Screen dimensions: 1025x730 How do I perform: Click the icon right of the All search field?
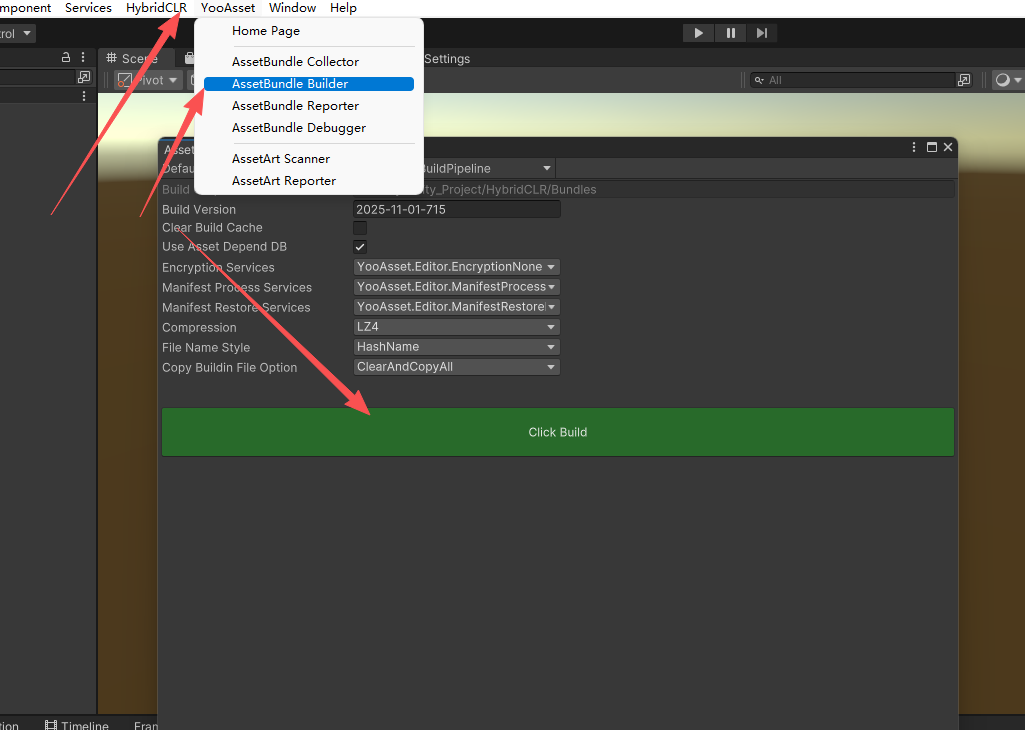click(x=964, y=80)
